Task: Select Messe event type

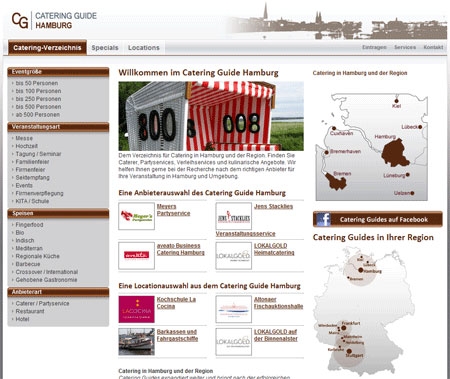Action: (x=24, y=138)
